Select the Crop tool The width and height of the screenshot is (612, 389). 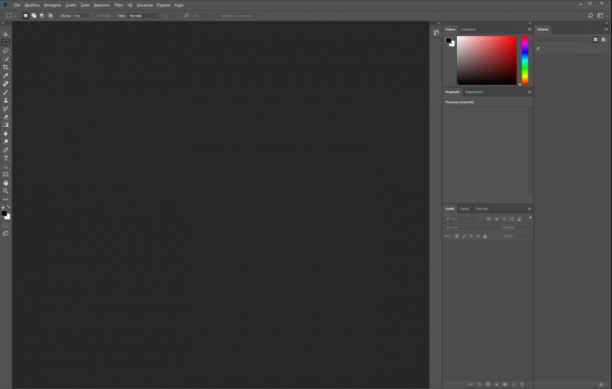[x=5, y=67]
